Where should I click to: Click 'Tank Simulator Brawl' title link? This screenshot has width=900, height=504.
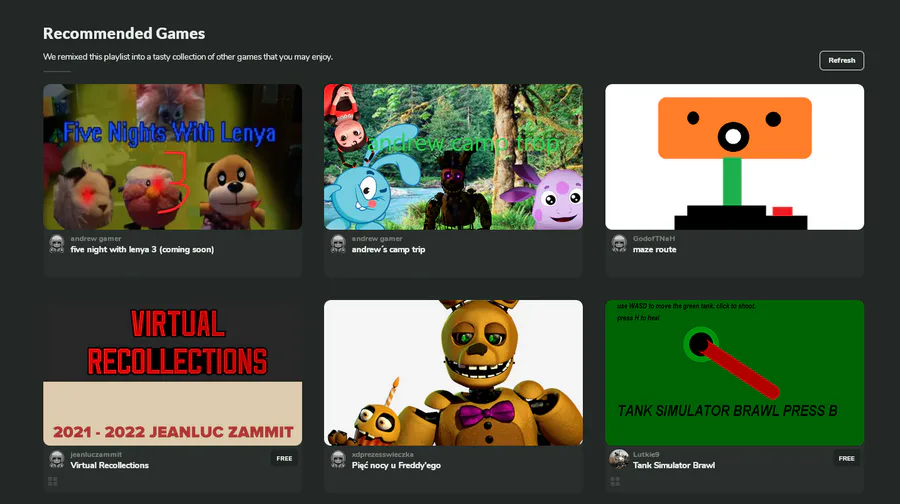(674, 466)
